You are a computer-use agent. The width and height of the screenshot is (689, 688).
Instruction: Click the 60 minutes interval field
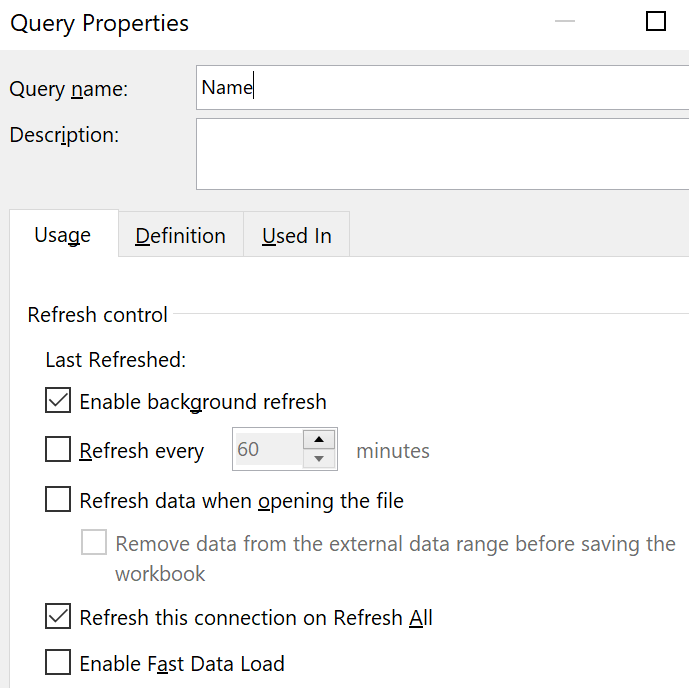coord(267,450)
